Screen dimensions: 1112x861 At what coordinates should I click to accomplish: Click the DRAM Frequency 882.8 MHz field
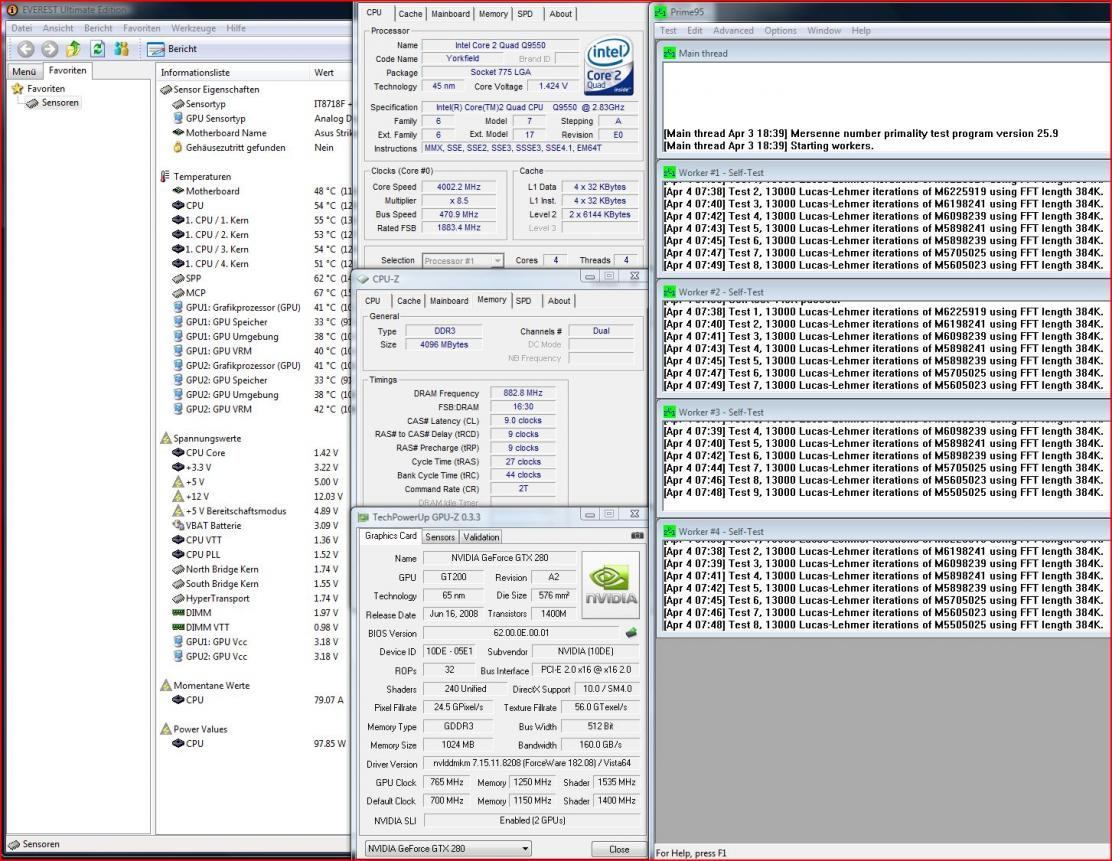pyautogui.click(x=523, y=393)
